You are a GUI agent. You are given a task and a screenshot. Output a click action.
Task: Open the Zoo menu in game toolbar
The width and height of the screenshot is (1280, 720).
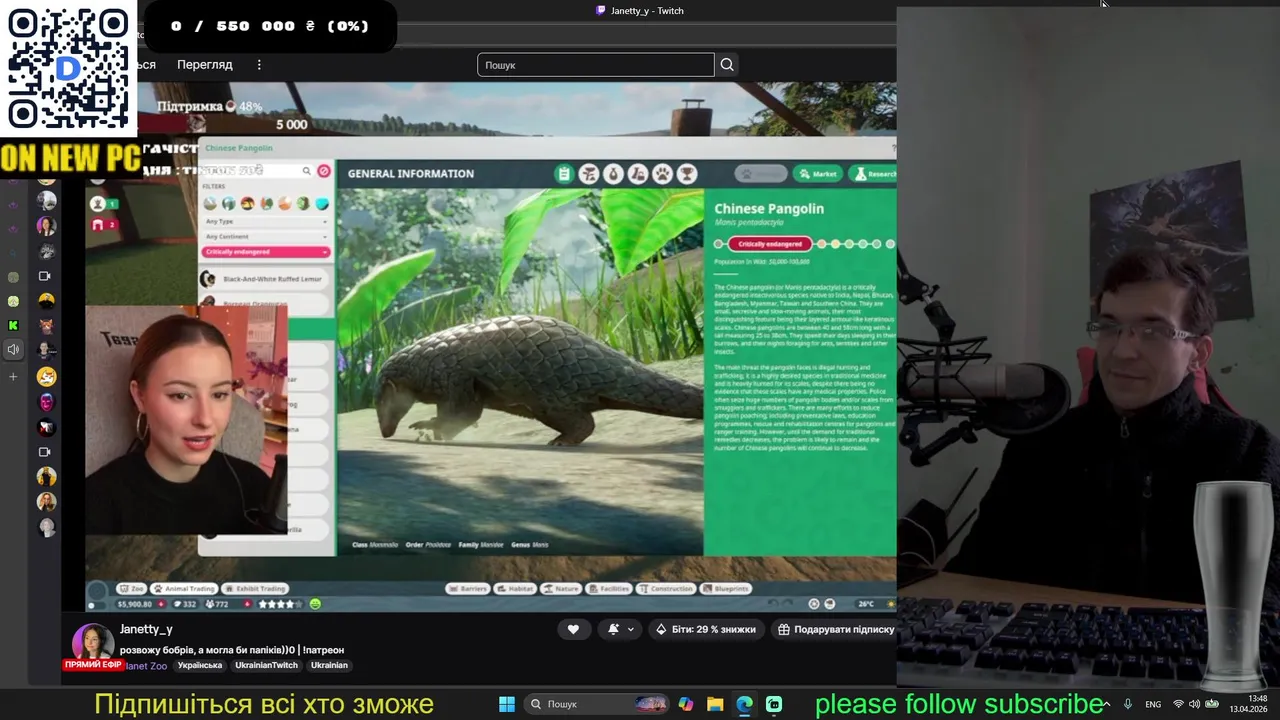131,589
